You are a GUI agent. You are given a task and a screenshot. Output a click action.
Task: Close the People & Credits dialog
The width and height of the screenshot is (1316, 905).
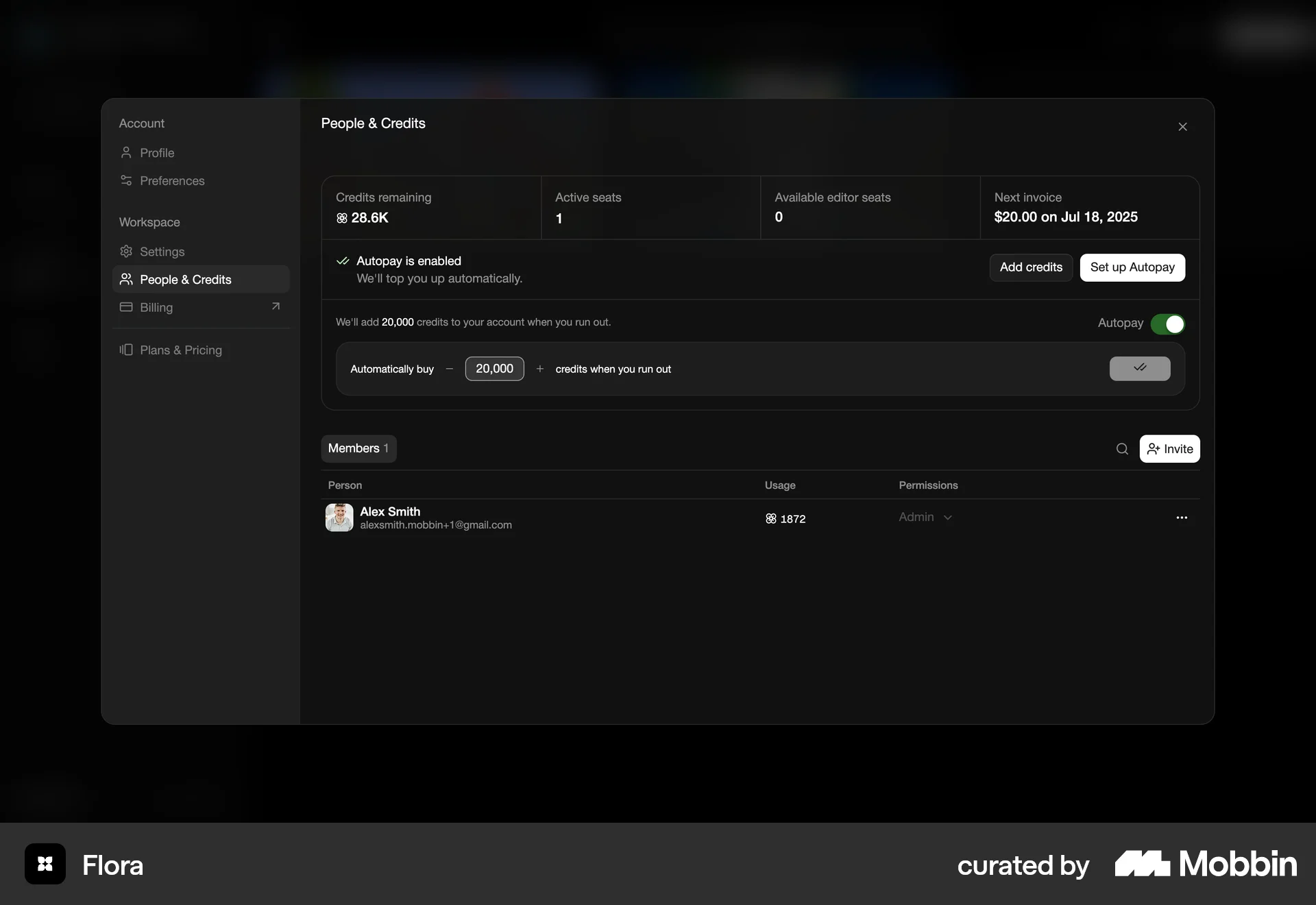click(1182, 127)
